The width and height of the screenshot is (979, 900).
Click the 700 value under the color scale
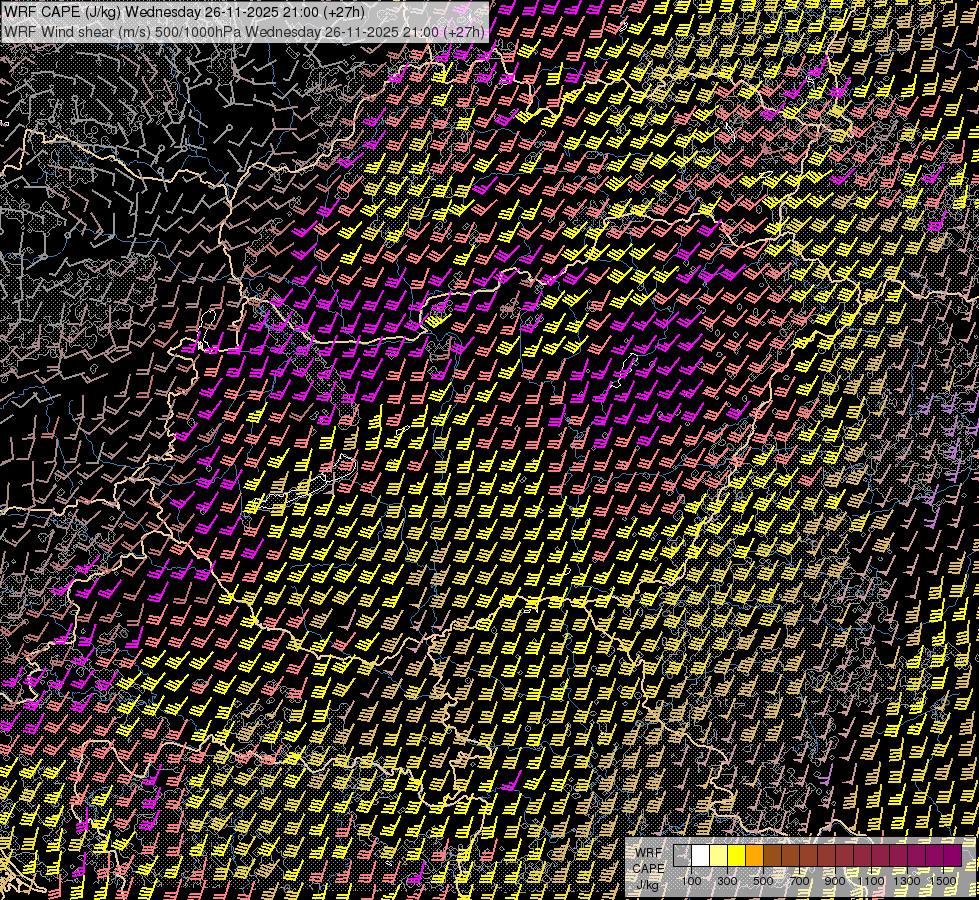(799, 880)
